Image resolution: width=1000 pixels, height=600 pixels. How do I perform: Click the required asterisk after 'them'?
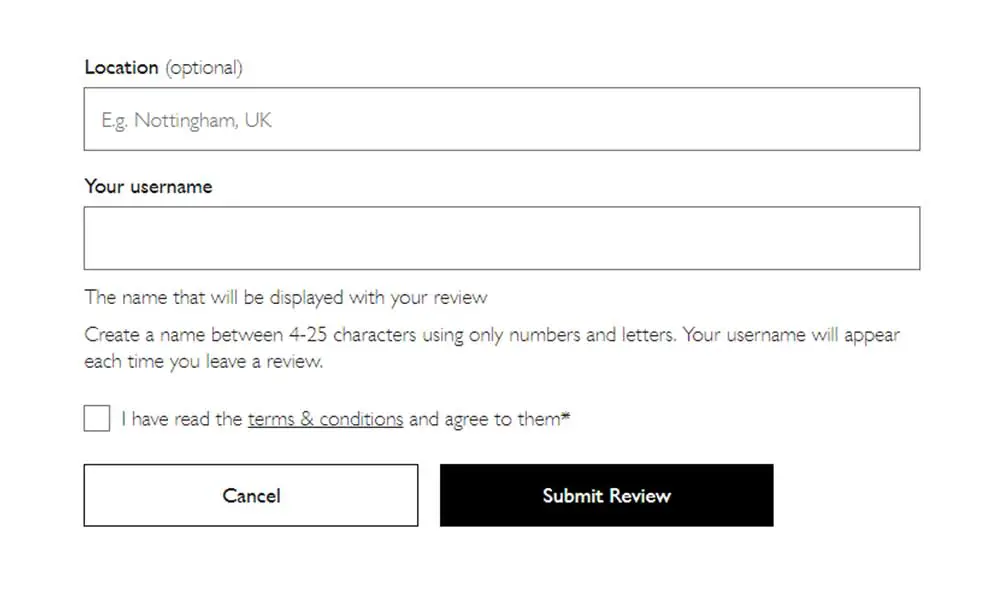(x=566, y=416)
